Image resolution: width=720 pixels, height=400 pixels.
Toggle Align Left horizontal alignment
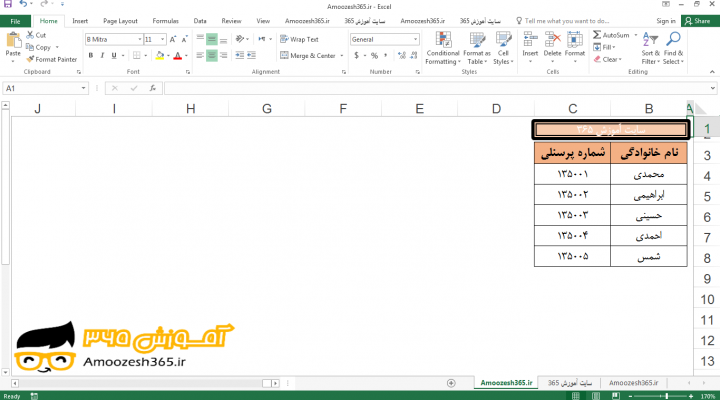point(200,56)
